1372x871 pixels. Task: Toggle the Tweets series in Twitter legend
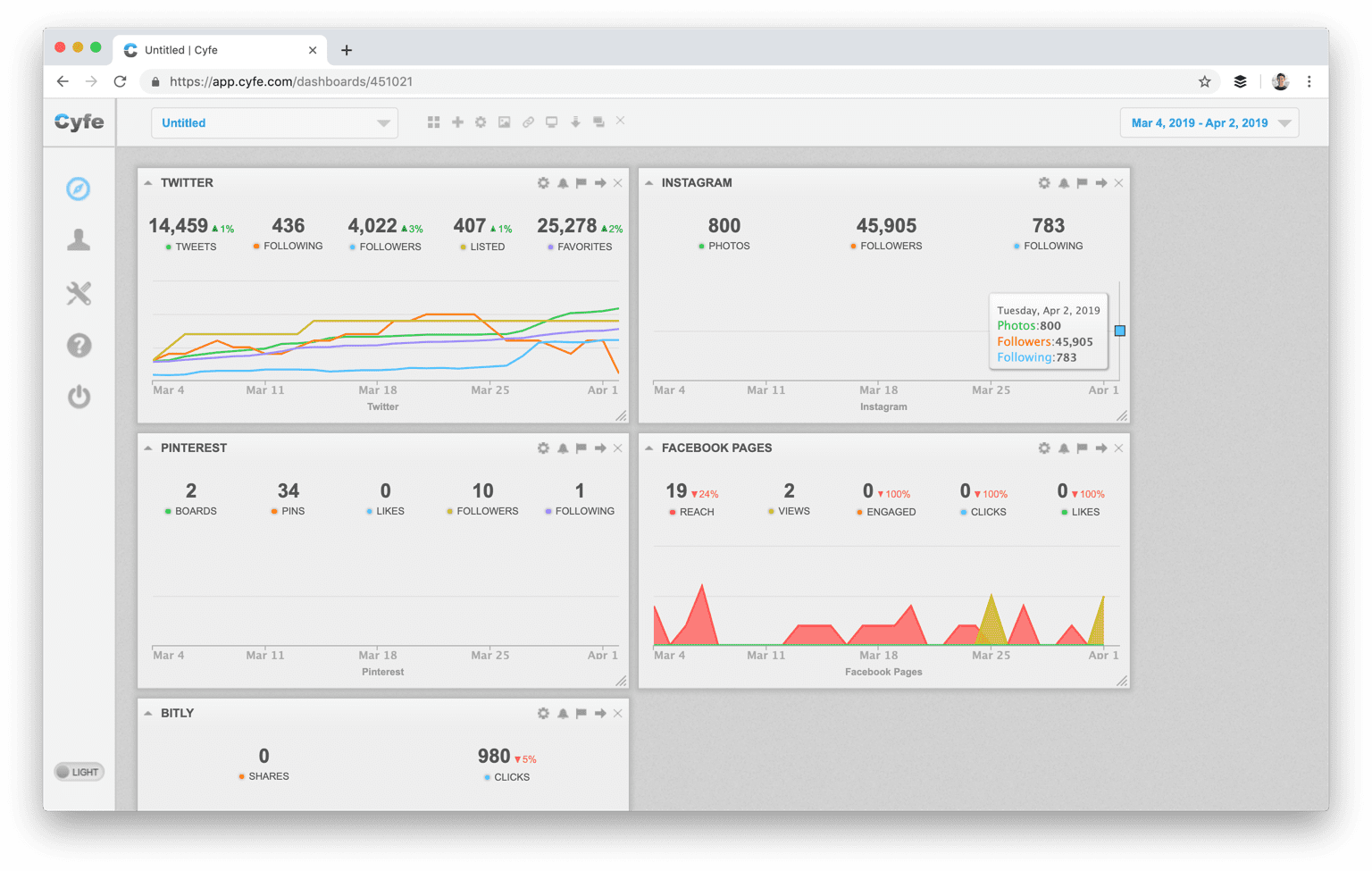click(191, 247)
